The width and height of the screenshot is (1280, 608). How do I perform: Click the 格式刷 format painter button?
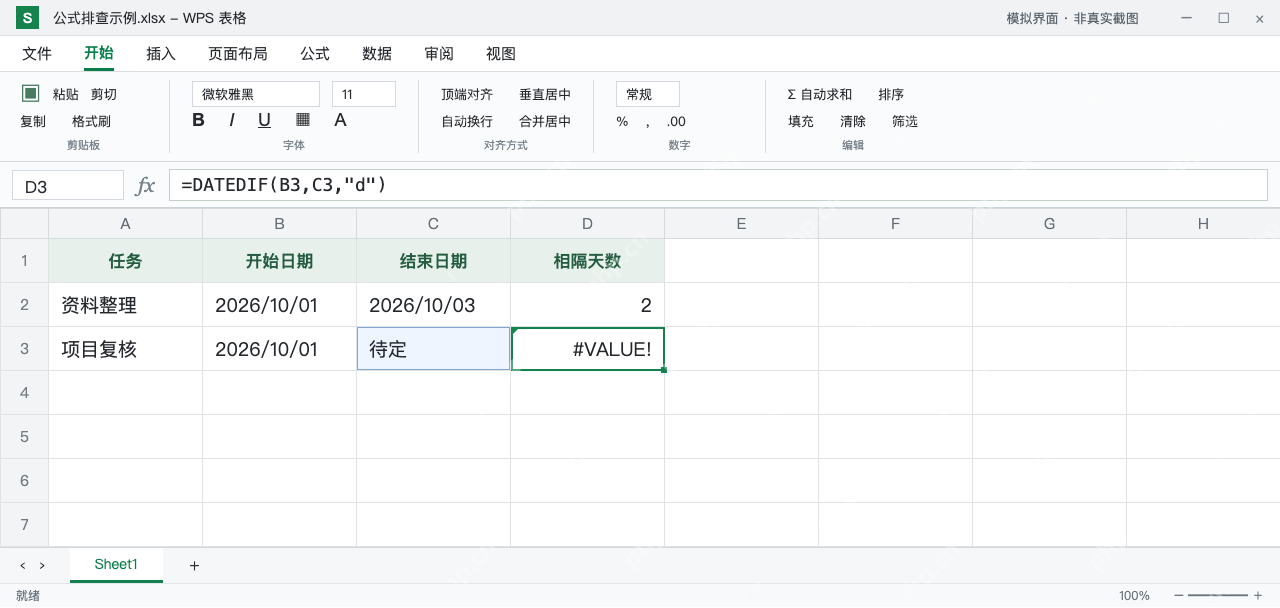tap(91, 122)
